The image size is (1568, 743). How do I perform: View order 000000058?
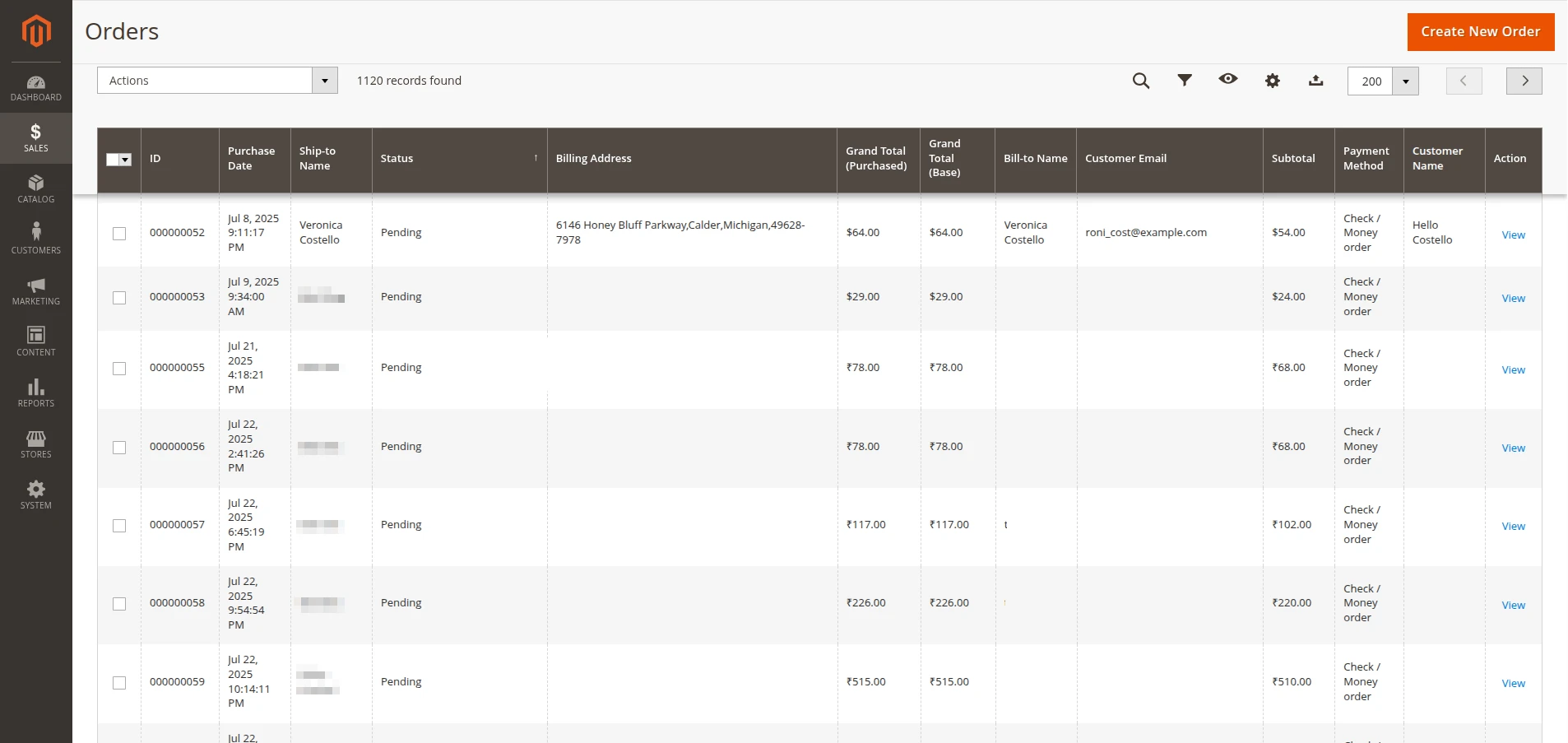click(x=1513, y=606)
